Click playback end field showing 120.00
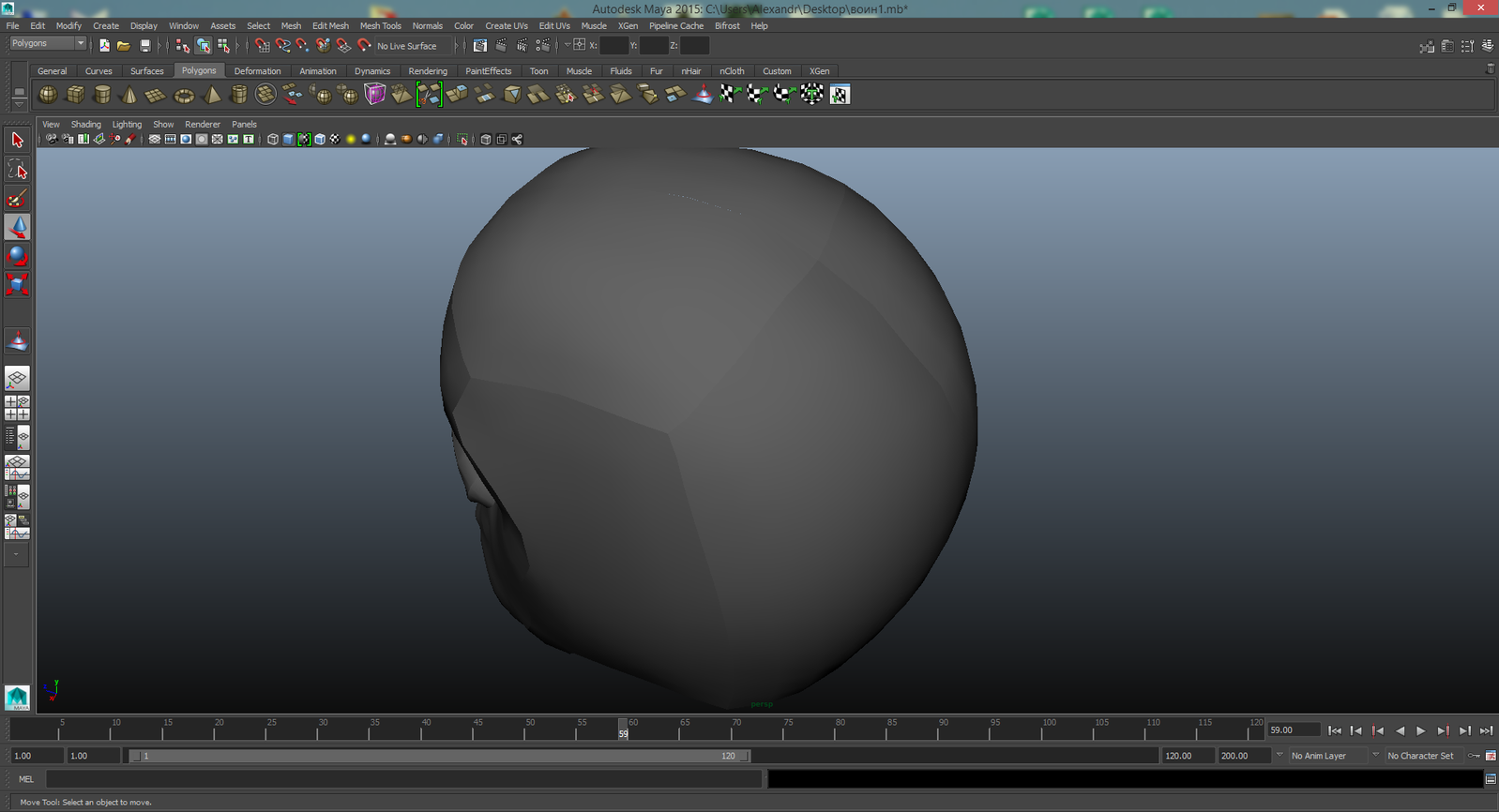Image resolution: width=1499 pixels, height=812 pixels. point(1187,756)
